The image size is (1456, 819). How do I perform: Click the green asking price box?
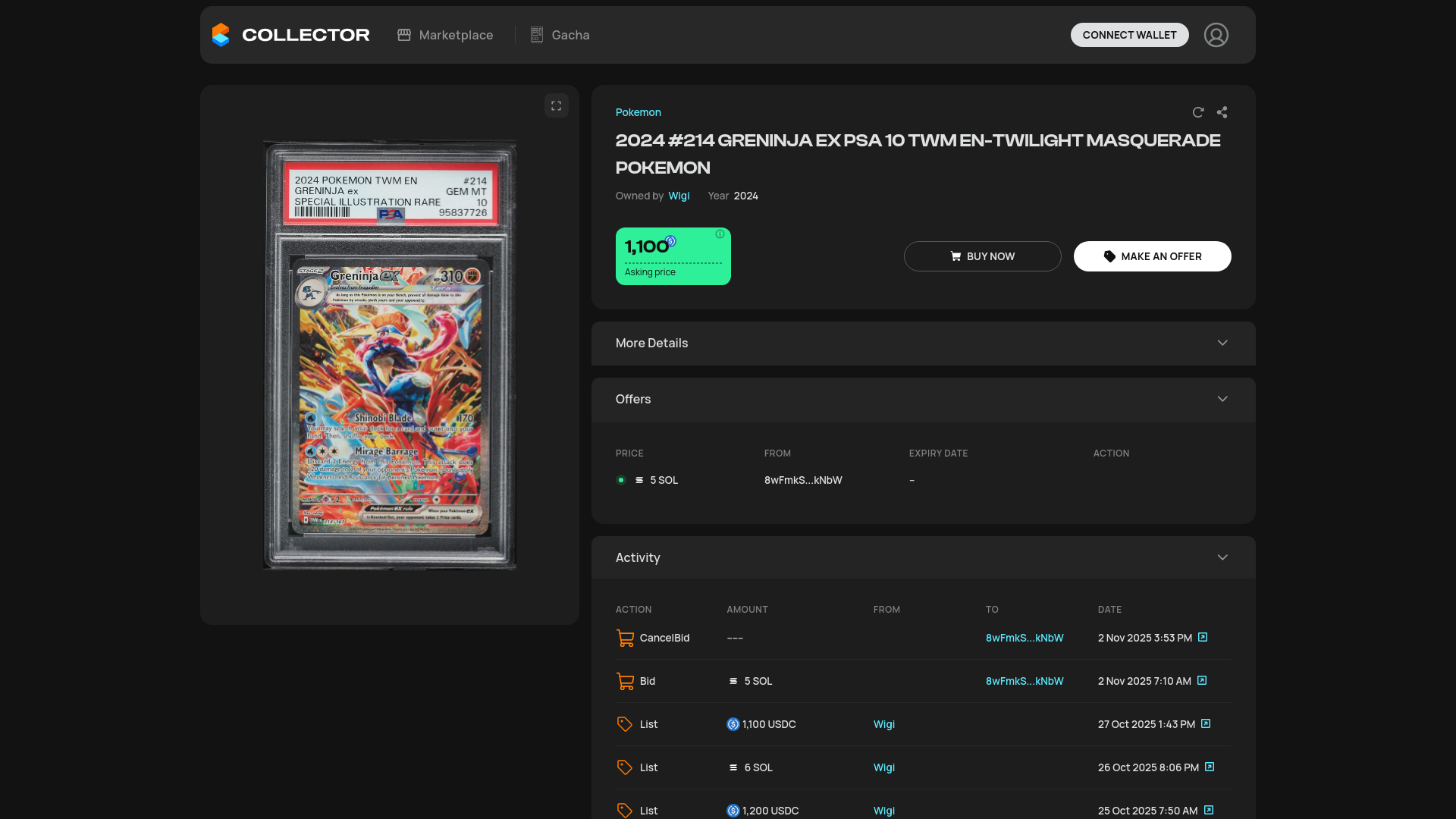(673, 256)
